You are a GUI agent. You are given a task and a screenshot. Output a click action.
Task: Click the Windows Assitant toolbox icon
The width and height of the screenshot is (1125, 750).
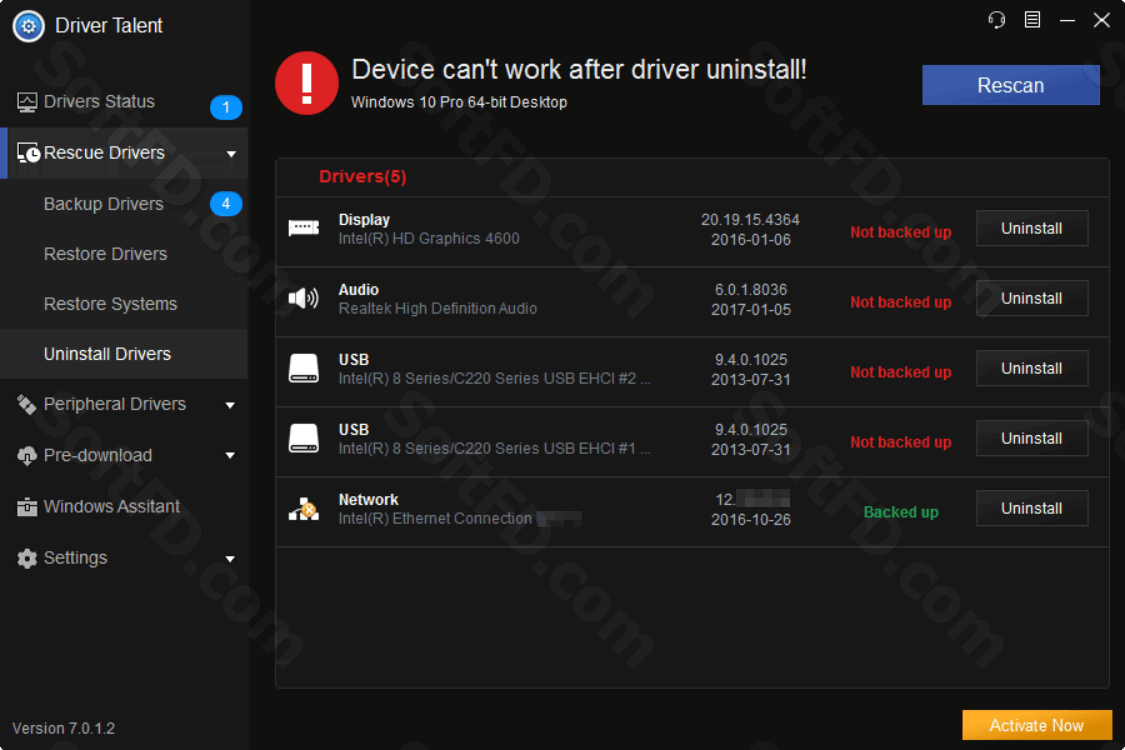27,507
